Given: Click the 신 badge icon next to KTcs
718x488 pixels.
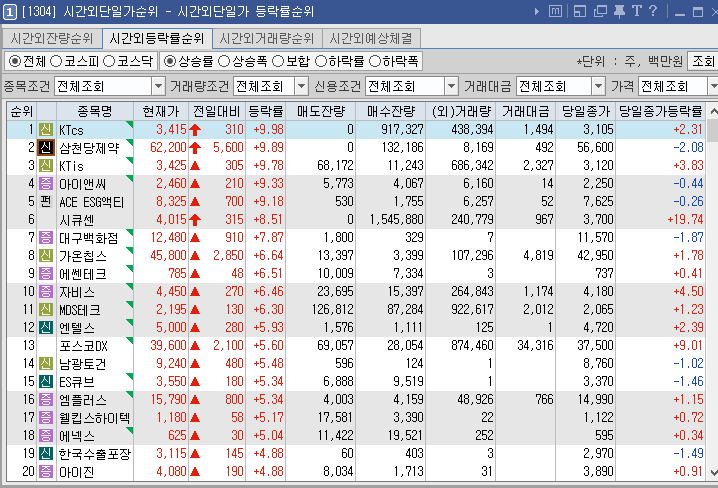Looking at the screenshot, I should (x=45, y=130).
